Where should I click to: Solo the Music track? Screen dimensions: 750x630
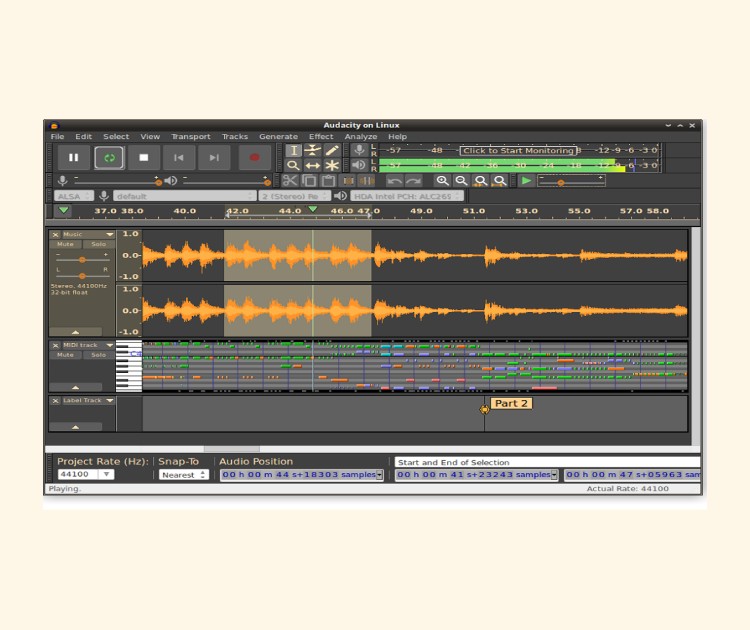[99, 244]
